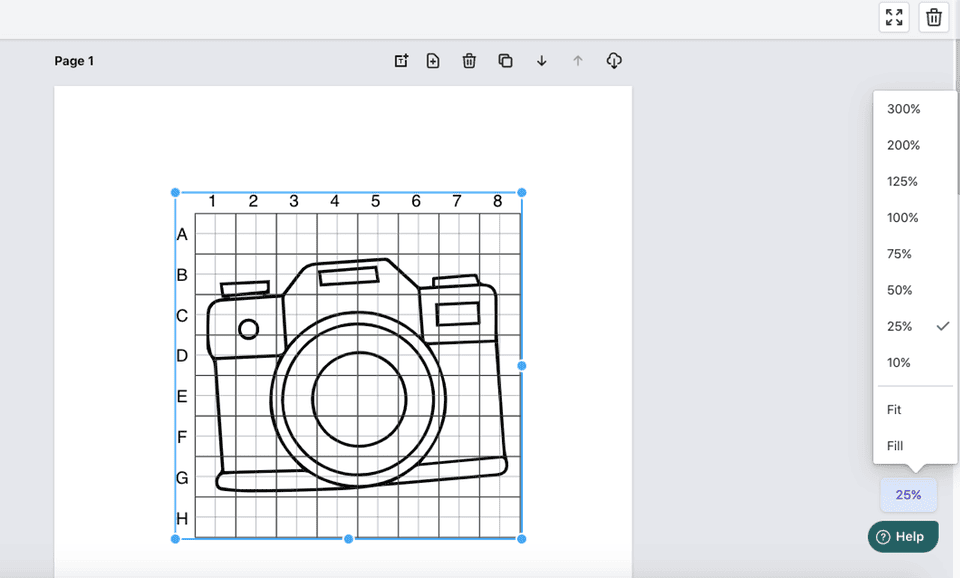This screenshot has width=960, height=578.
Task: Choose 100% zoom level
Action: pyautogui.click(x=915, y=217)
